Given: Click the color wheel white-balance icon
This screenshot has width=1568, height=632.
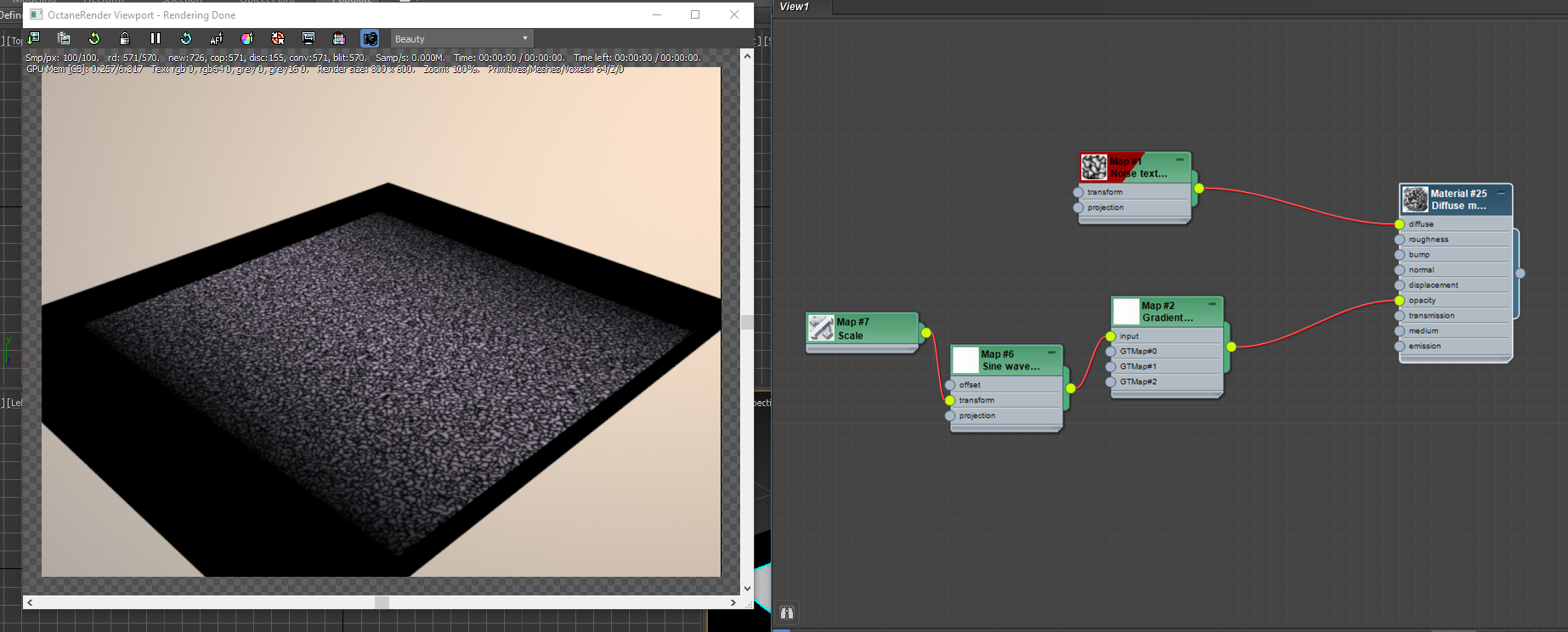Looking at the screenshot, I should tap(247, 38).
